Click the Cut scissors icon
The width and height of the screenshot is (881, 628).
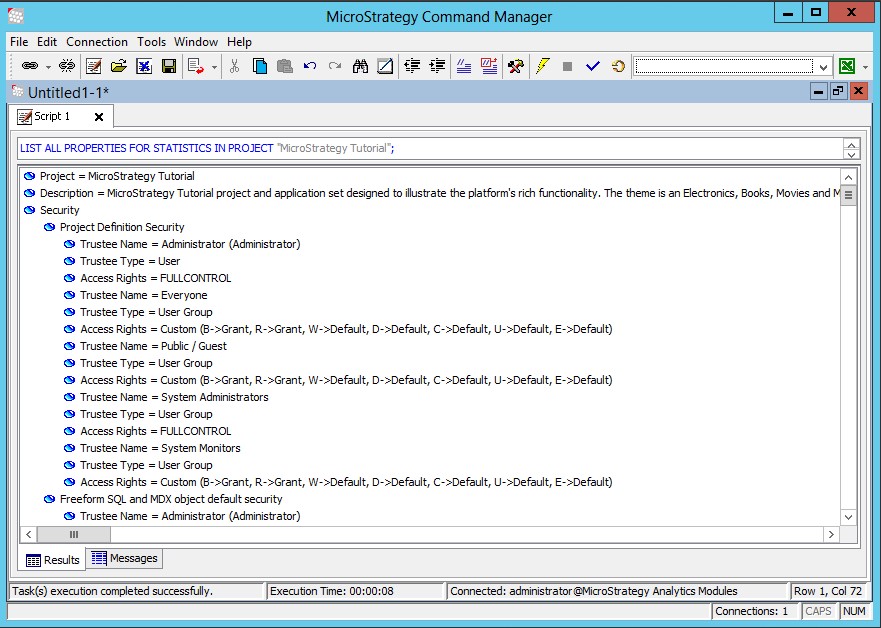[236, 66]
